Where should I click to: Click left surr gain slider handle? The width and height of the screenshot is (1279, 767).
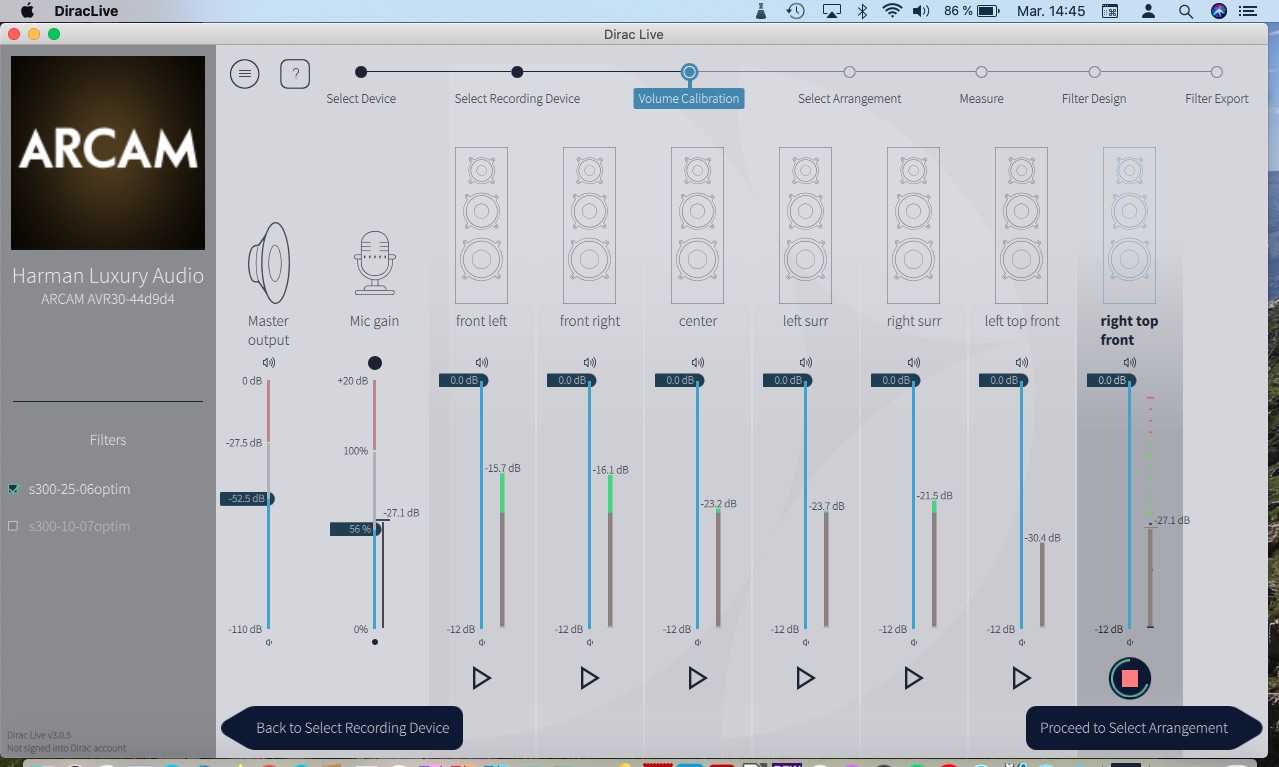click(787, 380)
